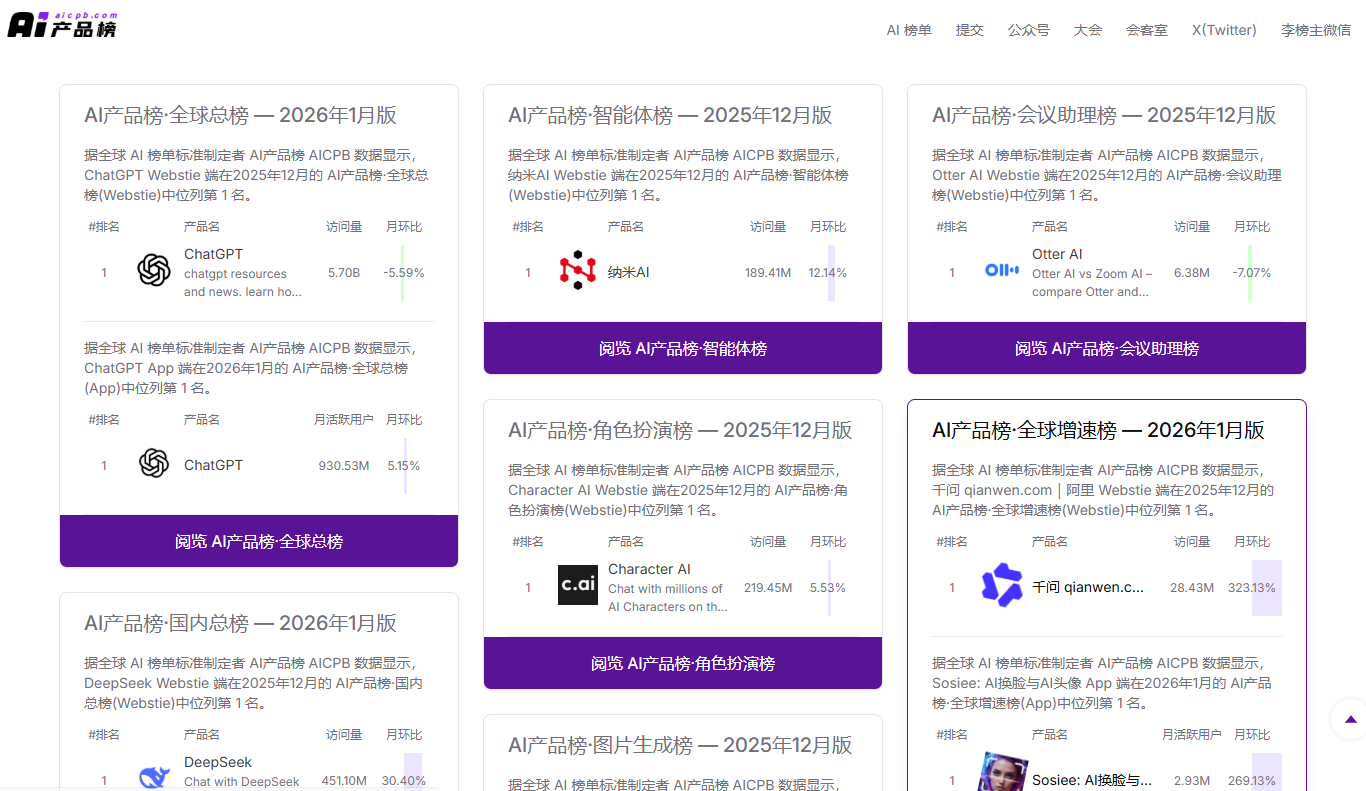Open 会客室 from the top navigation
Image resolution: width=1366 pixels, height=791 pixels.
1147,30
